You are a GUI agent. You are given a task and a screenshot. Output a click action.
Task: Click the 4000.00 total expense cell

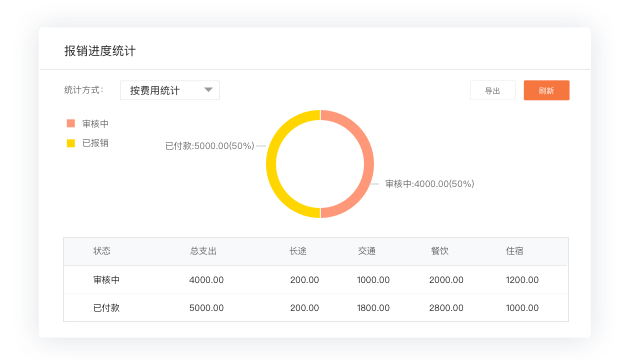point(207,280)
